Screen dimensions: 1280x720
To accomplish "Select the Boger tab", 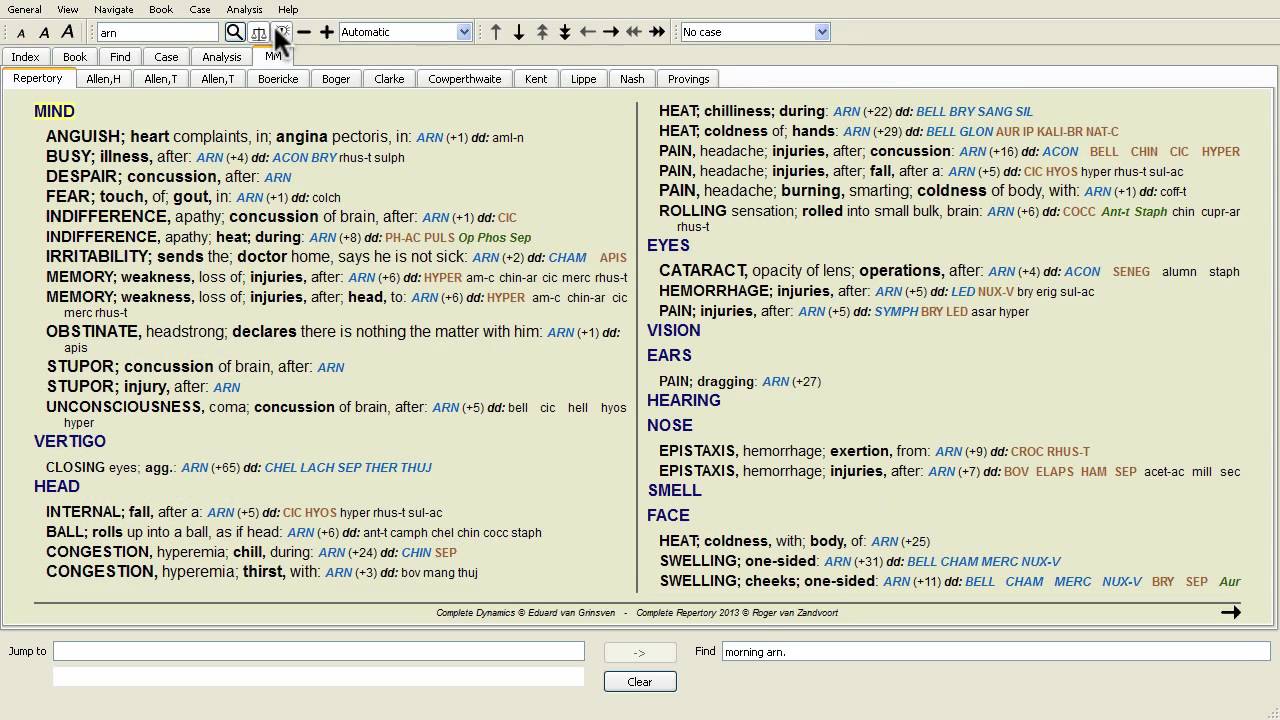I will point(336,79).
